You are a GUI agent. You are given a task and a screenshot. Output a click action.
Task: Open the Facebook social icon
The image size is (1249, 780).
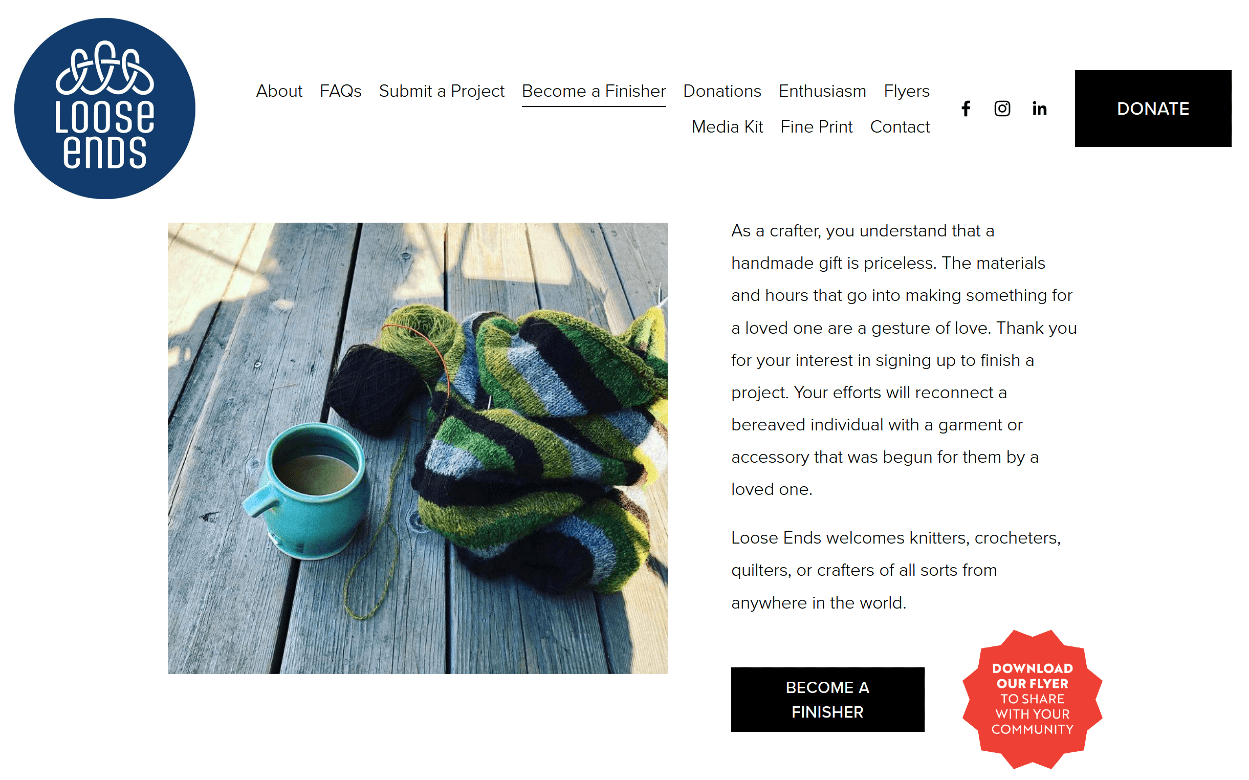pos(966,109)
